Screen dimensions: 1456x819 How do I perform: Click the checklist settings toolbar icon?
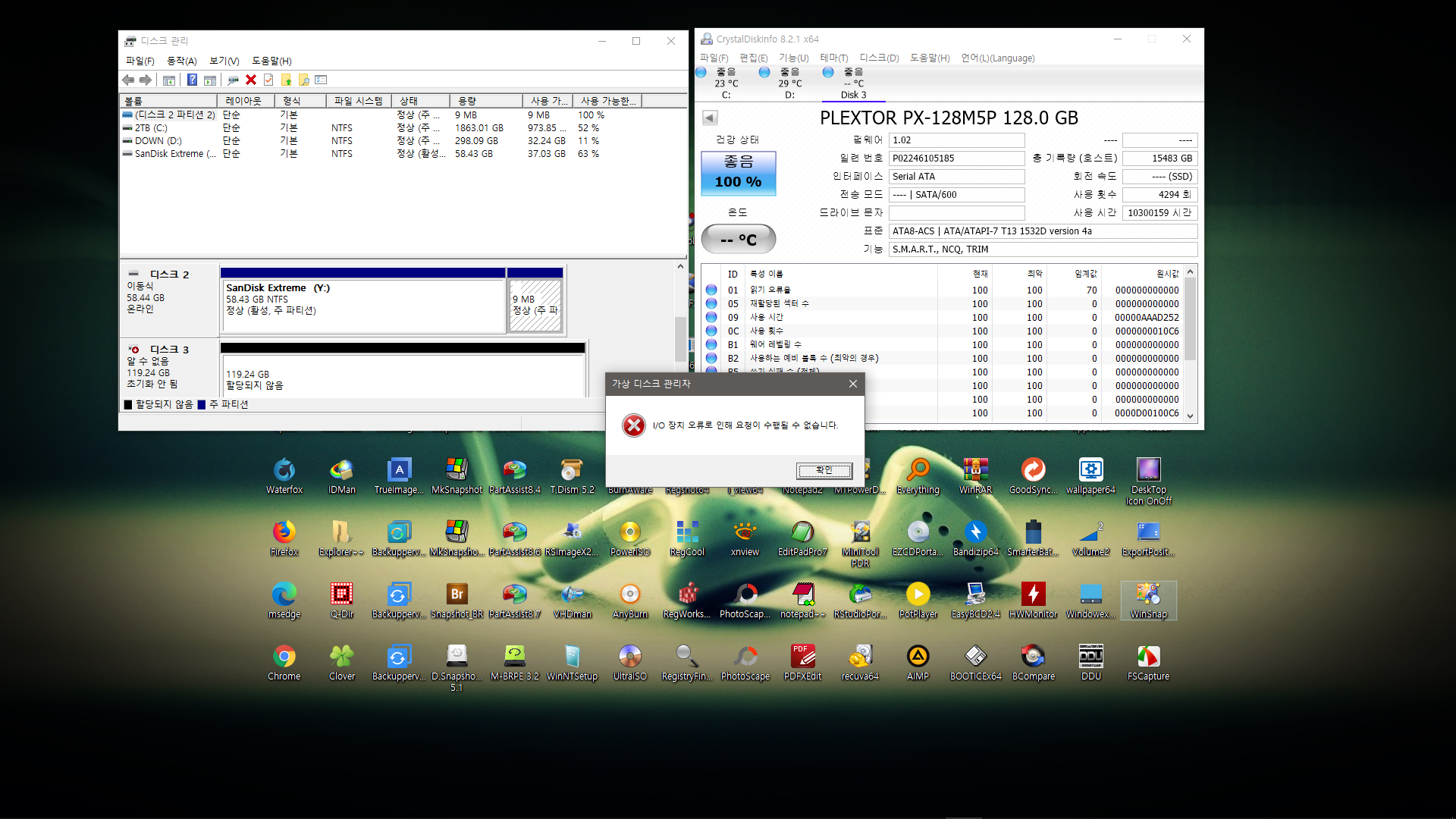321,80
